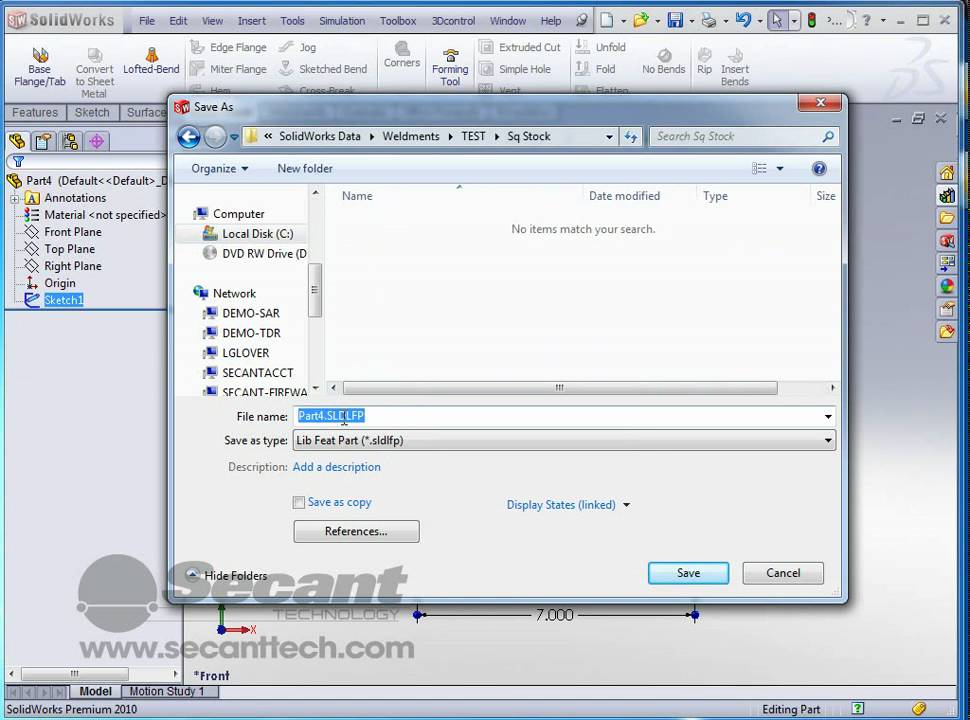This screenshot has width=970, height=720.
Task: Click the Weldments breadcrumb folder
Action: point(411,137)
